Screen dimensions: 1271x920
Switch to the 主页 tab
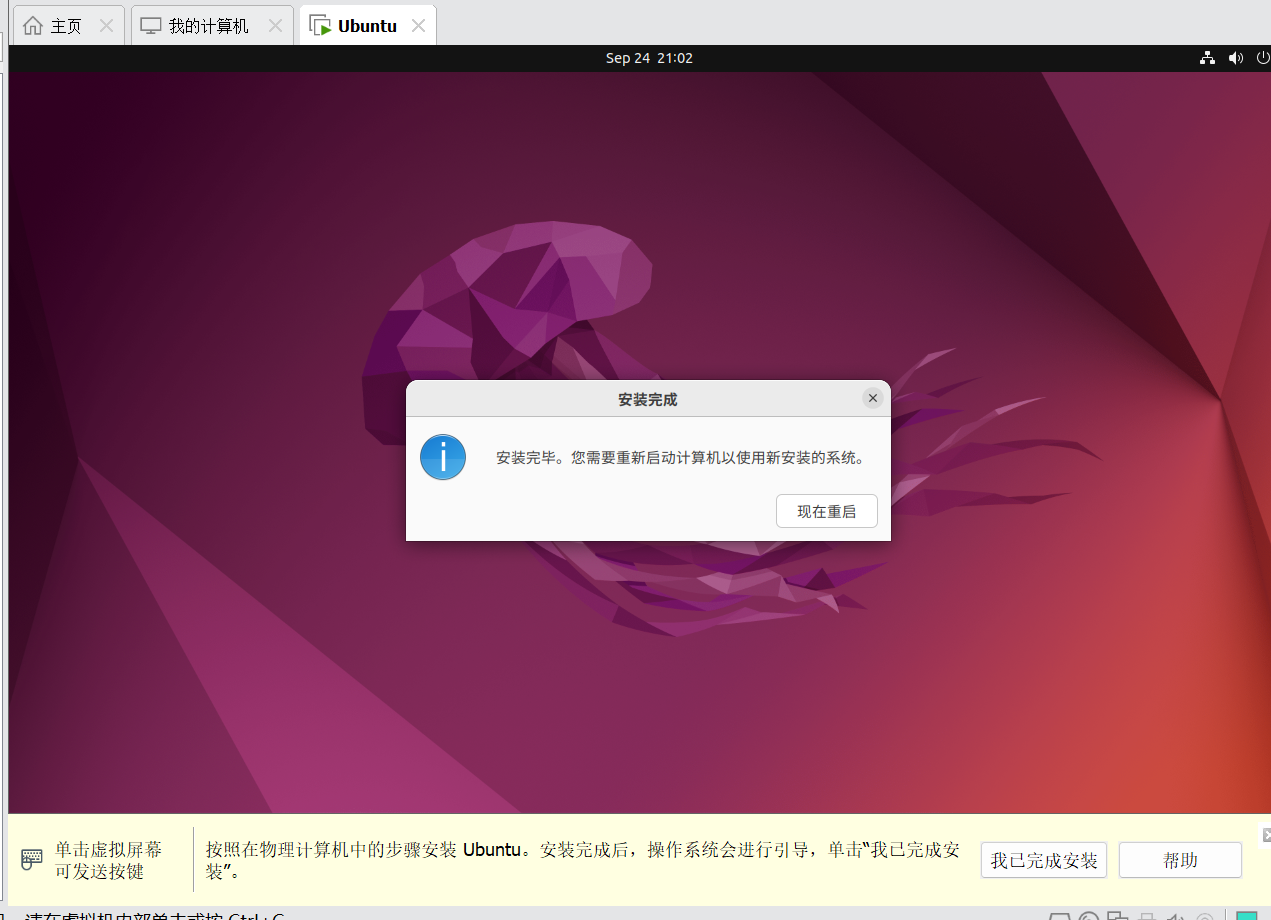click(x=66, y=26)
